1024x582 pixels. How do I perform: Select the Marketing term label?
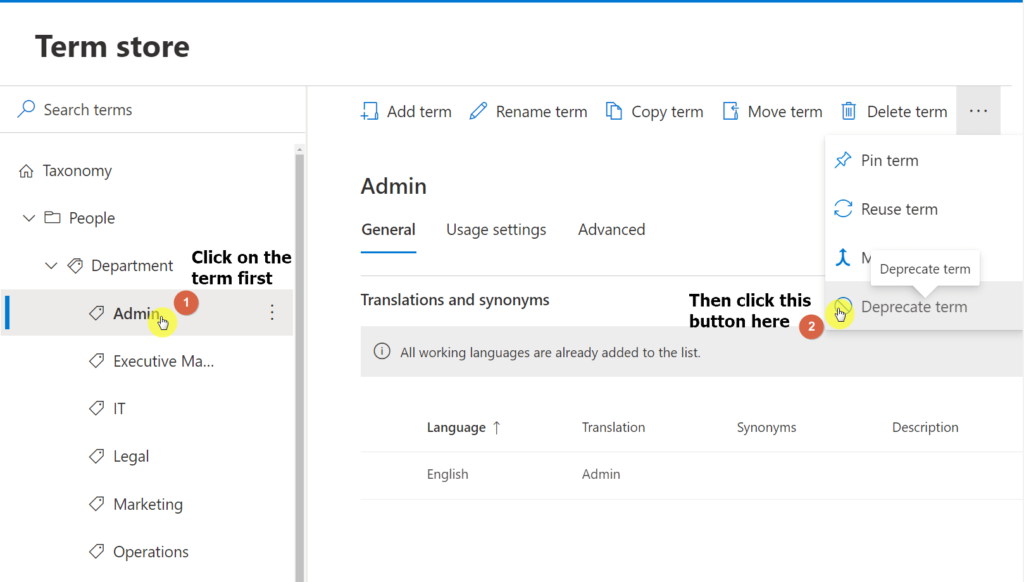point(148,504)
